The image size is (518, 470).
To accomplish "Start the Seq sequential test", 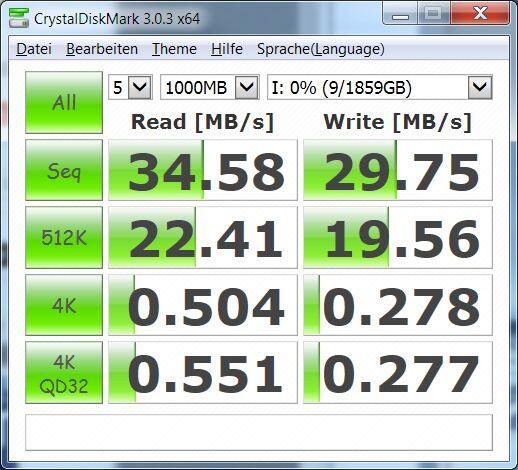I will 64,170.
